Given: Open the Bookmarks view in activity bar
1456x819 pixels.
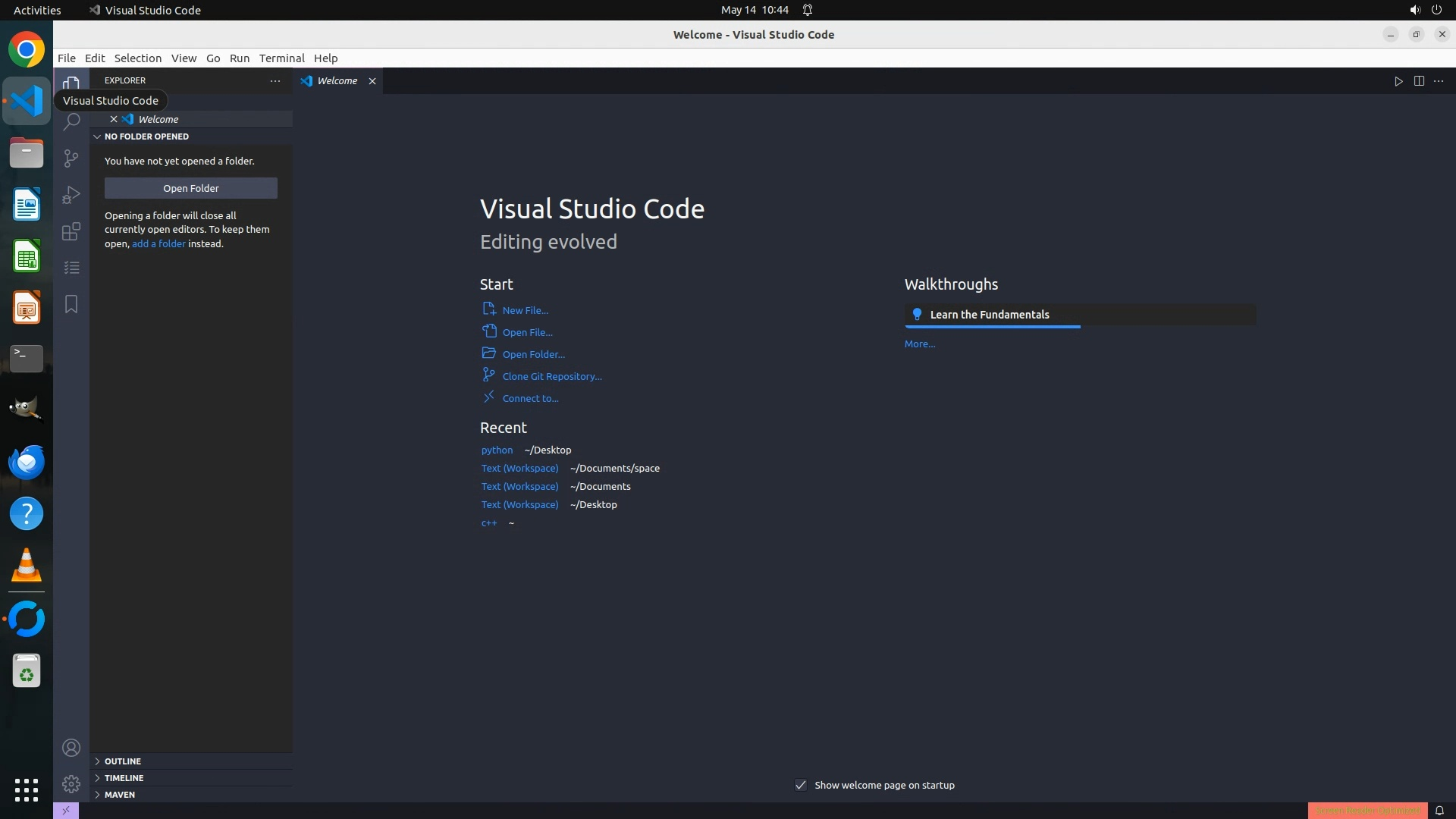Looking at the screenshot, I should 71,304.
